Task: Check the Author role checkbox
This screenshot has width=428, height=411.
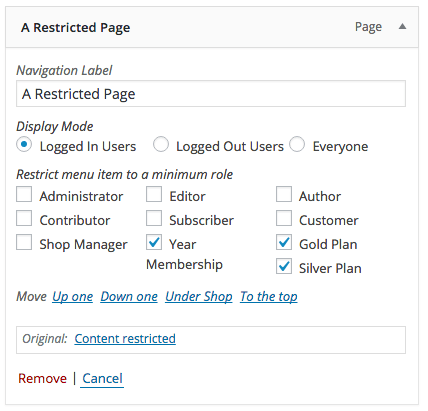Action: pyautogui.click(x=284, y=194)
